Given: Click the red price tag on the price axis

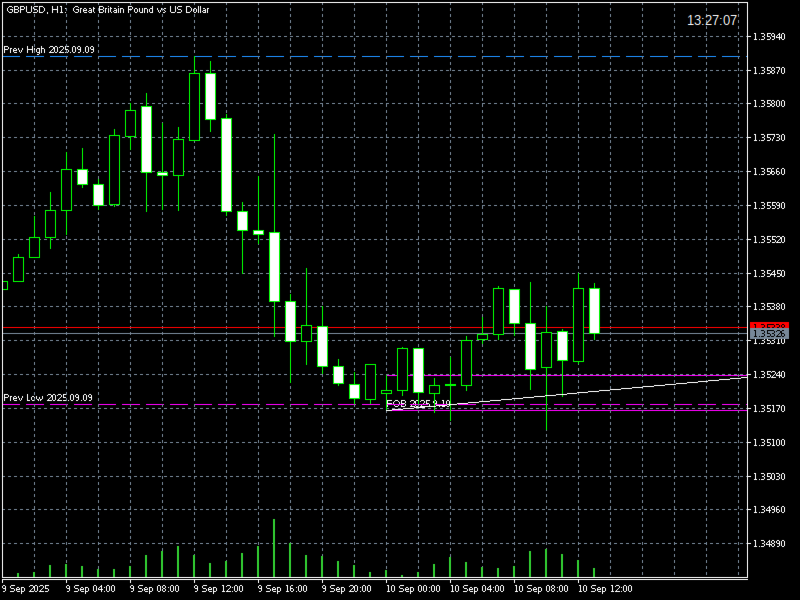Looking at the screenshot, I should click(769, 325).
